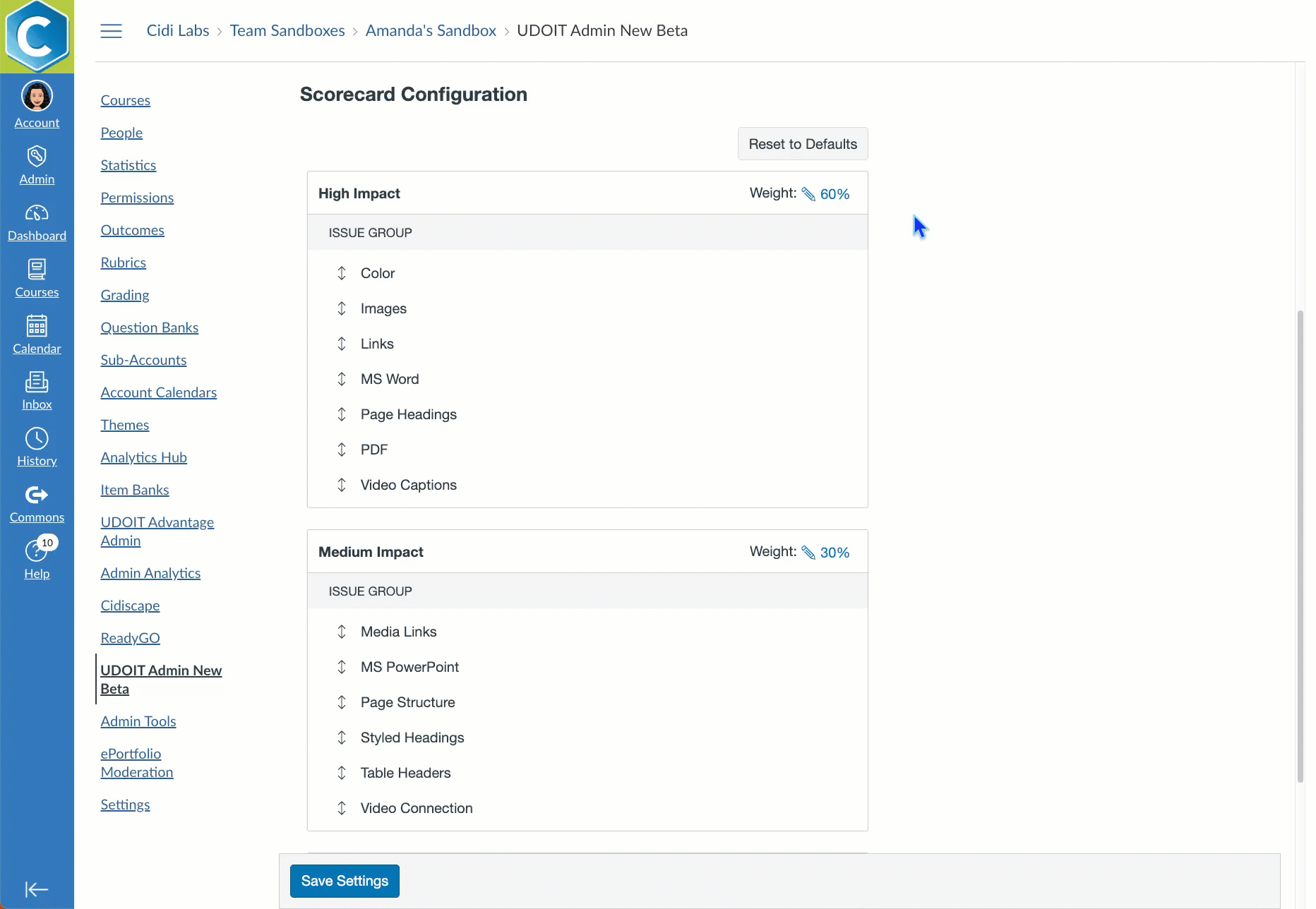Open People in the account menu
Screen dimensions: 1316x909
121,133
